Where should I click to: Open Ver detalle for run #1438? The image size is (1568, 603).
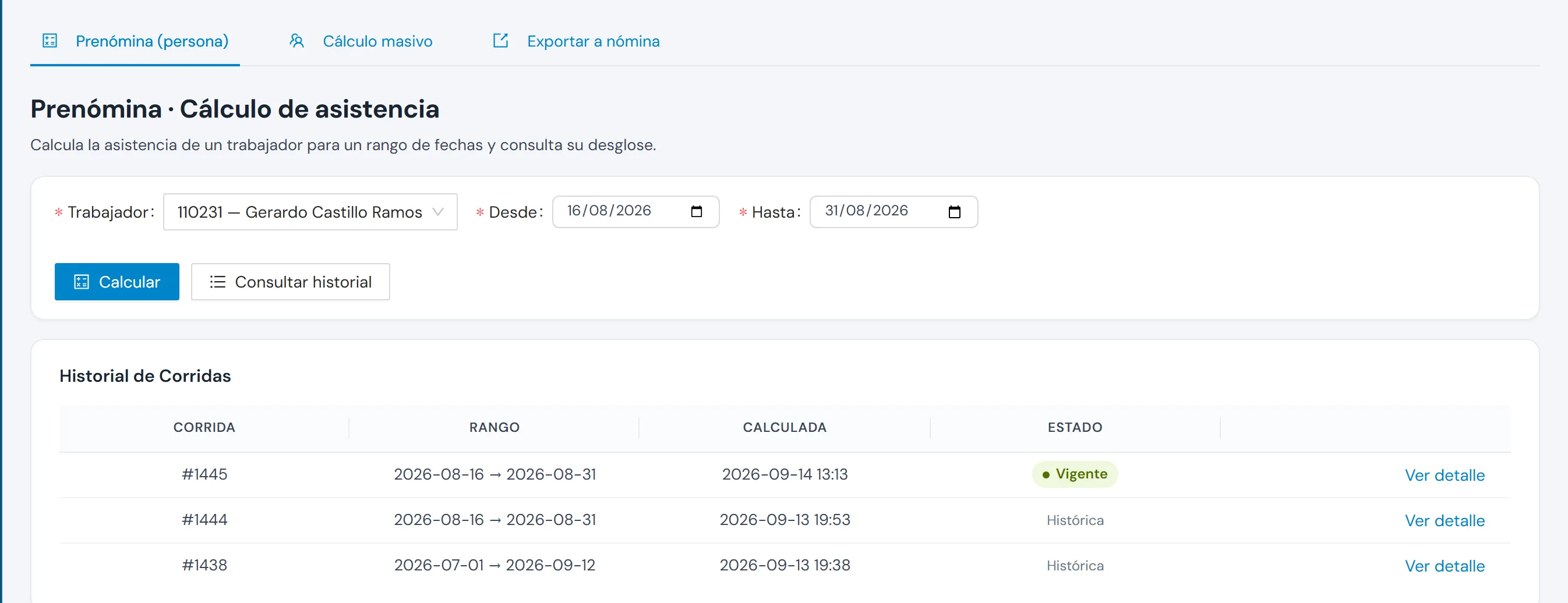pyautogui.click(x=1445, y=566)
